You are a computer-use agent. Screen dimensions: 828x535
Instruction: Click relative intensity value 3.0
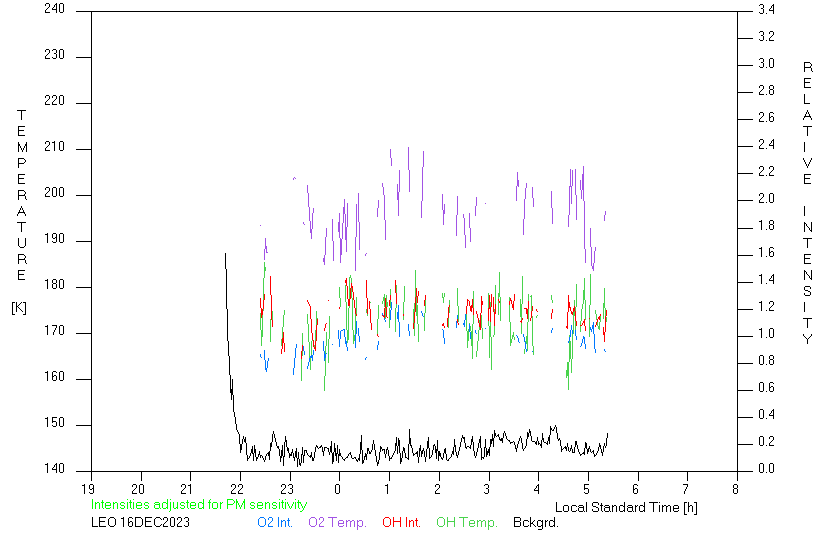[766, 63]
